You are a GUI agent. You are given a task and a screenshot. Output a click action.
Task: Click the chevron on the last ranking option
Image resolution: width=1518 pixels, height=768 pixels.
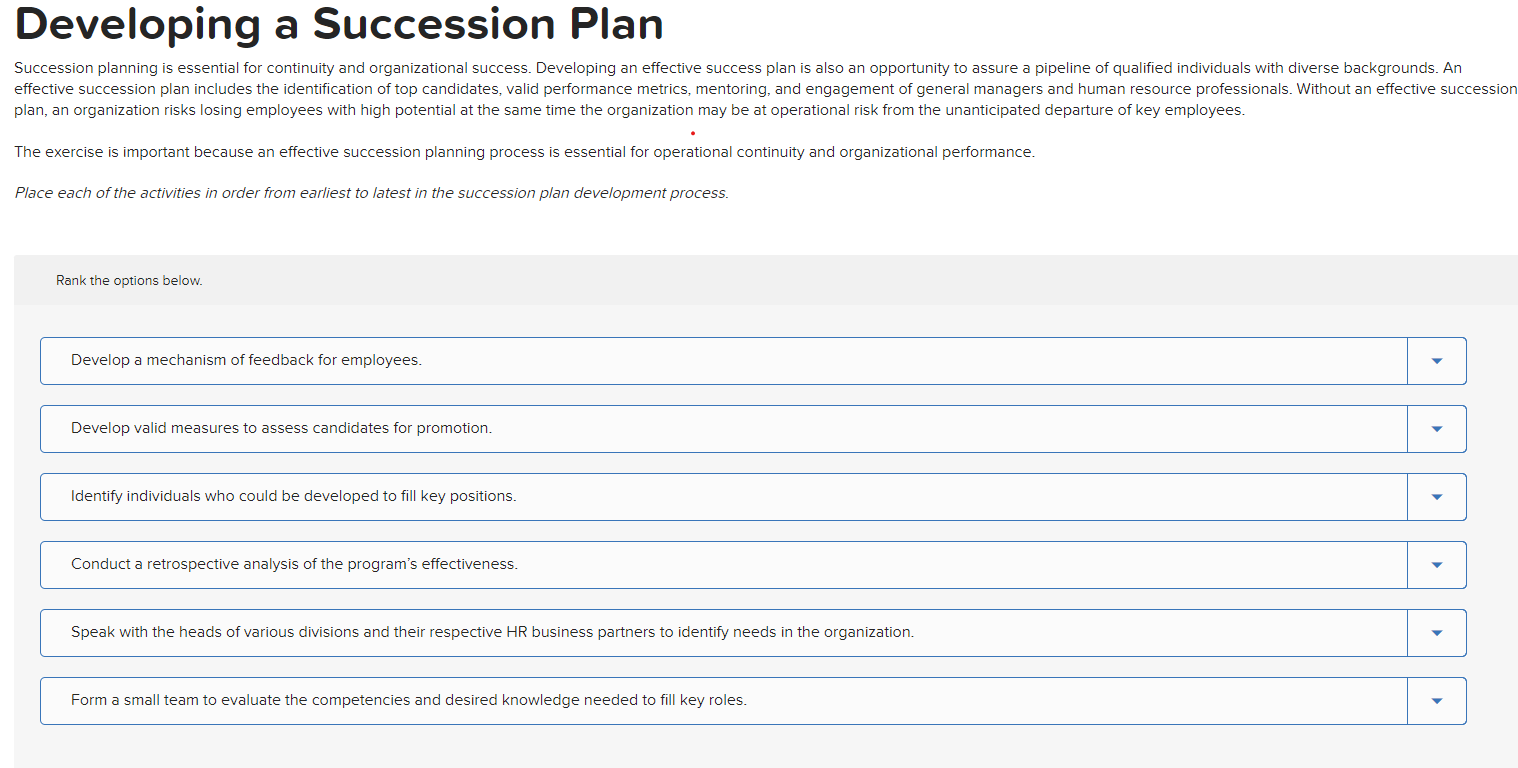pyautogui.click(x=1437, y=700)
